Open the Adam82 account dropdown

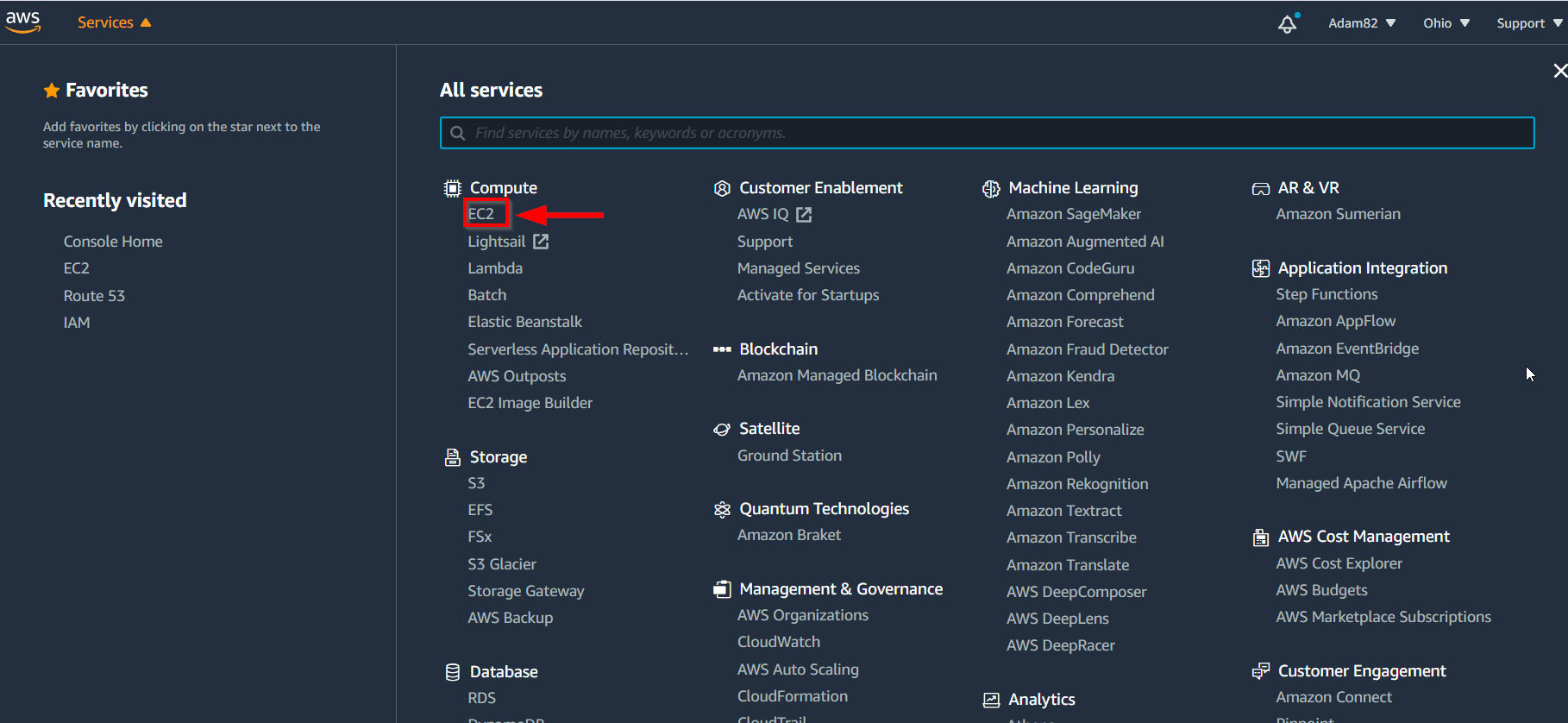[1362, 23]
